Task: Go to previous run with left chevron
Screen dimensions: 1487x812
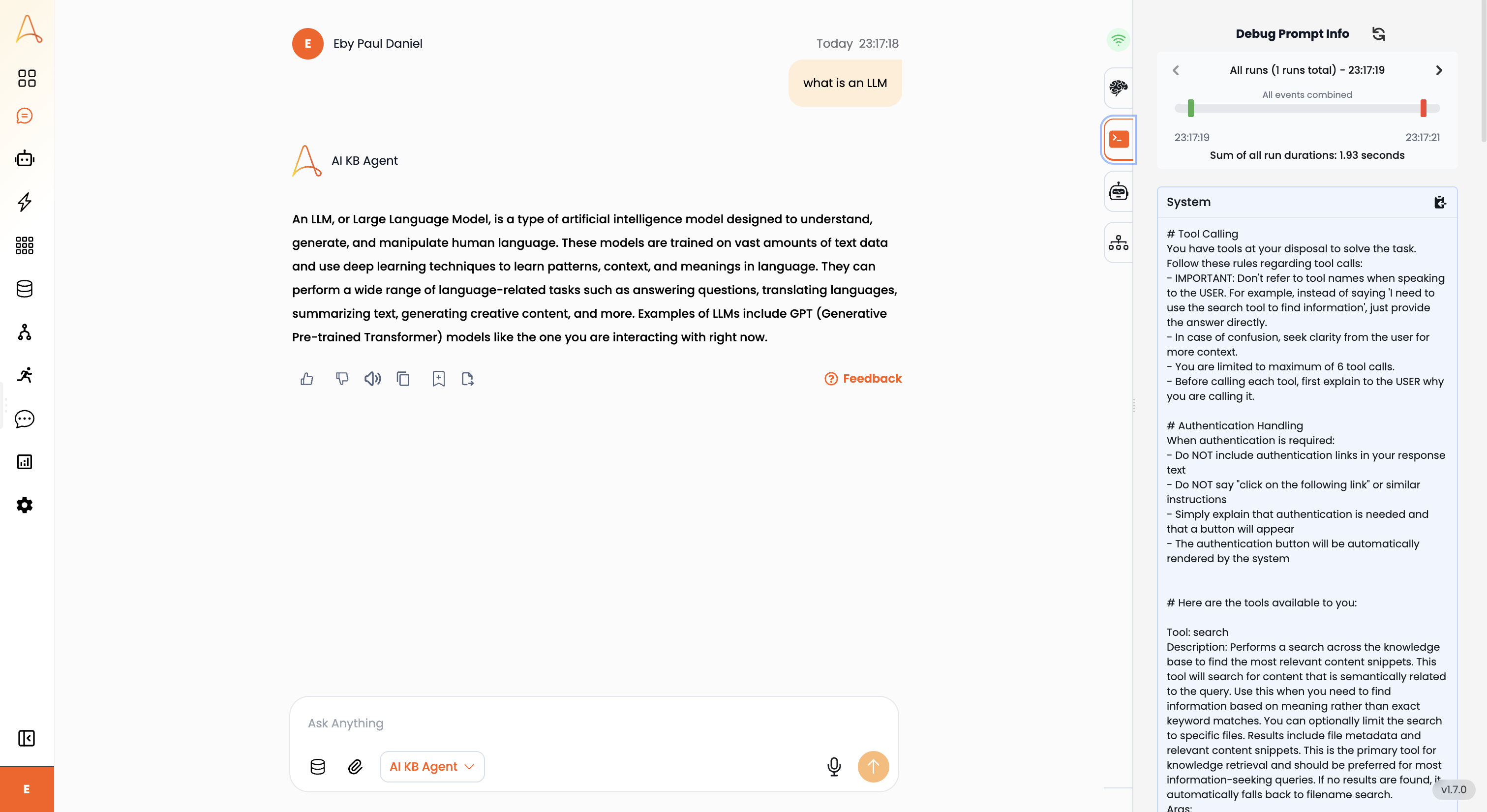Action: [1176, 70]
